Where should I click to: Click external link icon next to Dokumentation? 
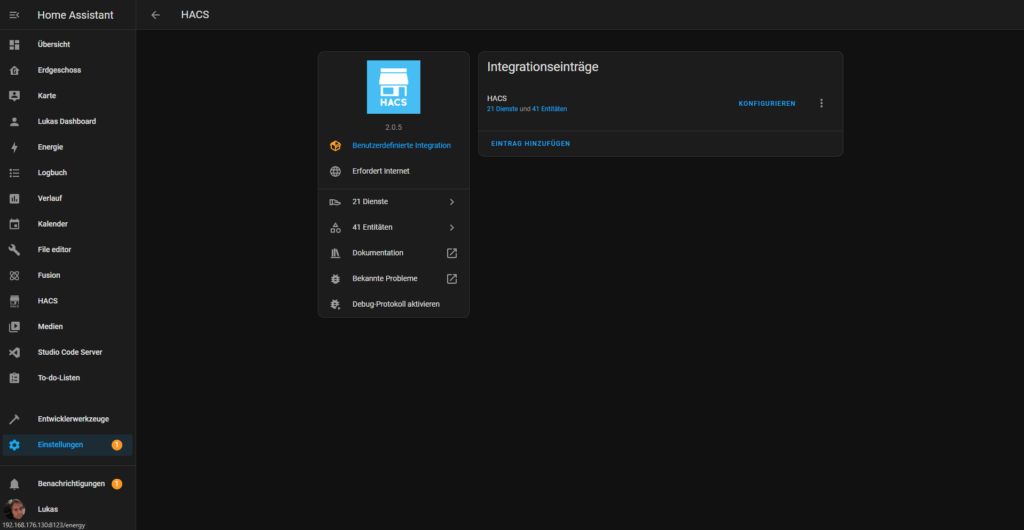click(451, 253)
